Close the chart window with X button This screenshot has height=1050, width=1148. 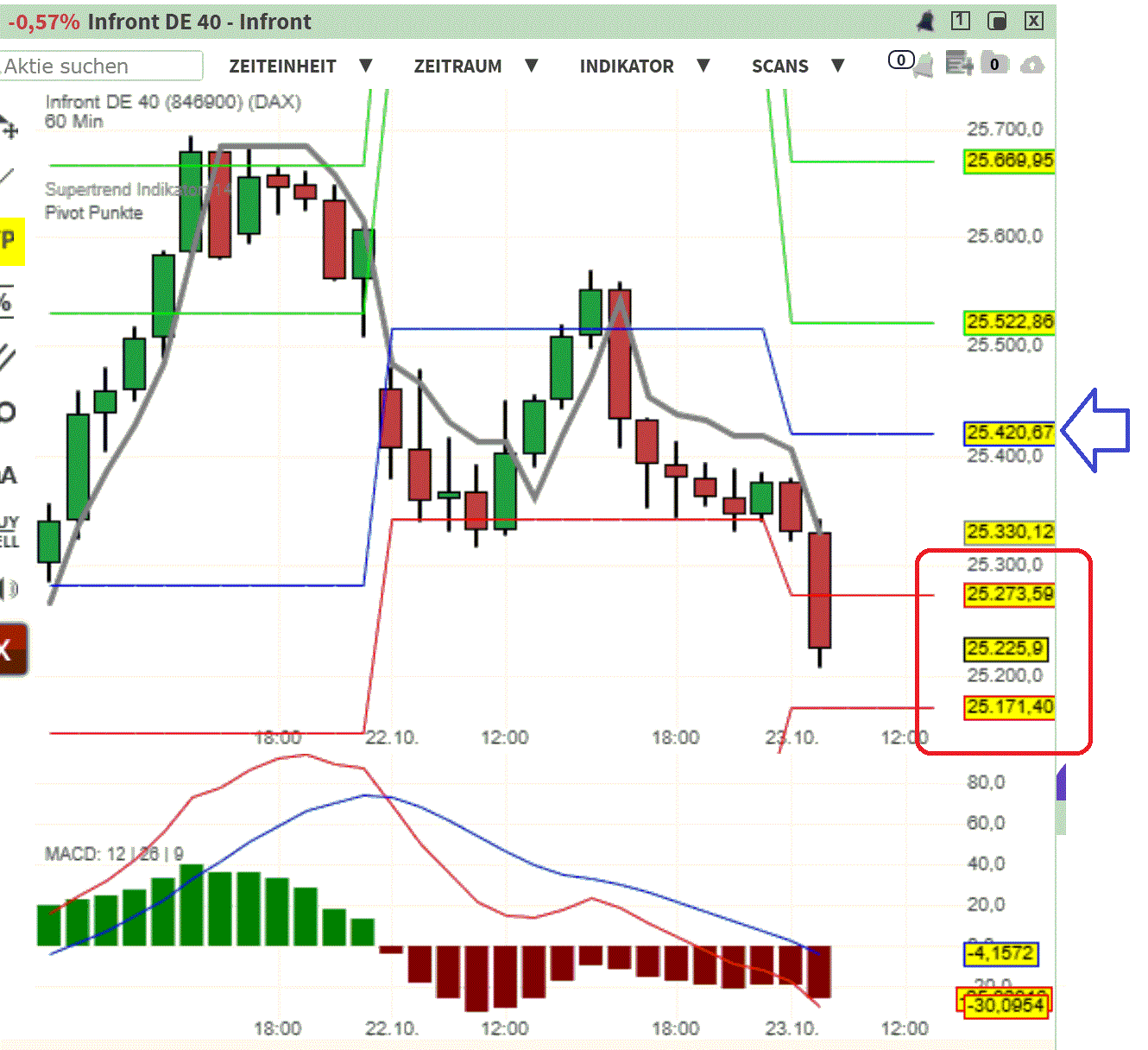[x=1034, y=21]
